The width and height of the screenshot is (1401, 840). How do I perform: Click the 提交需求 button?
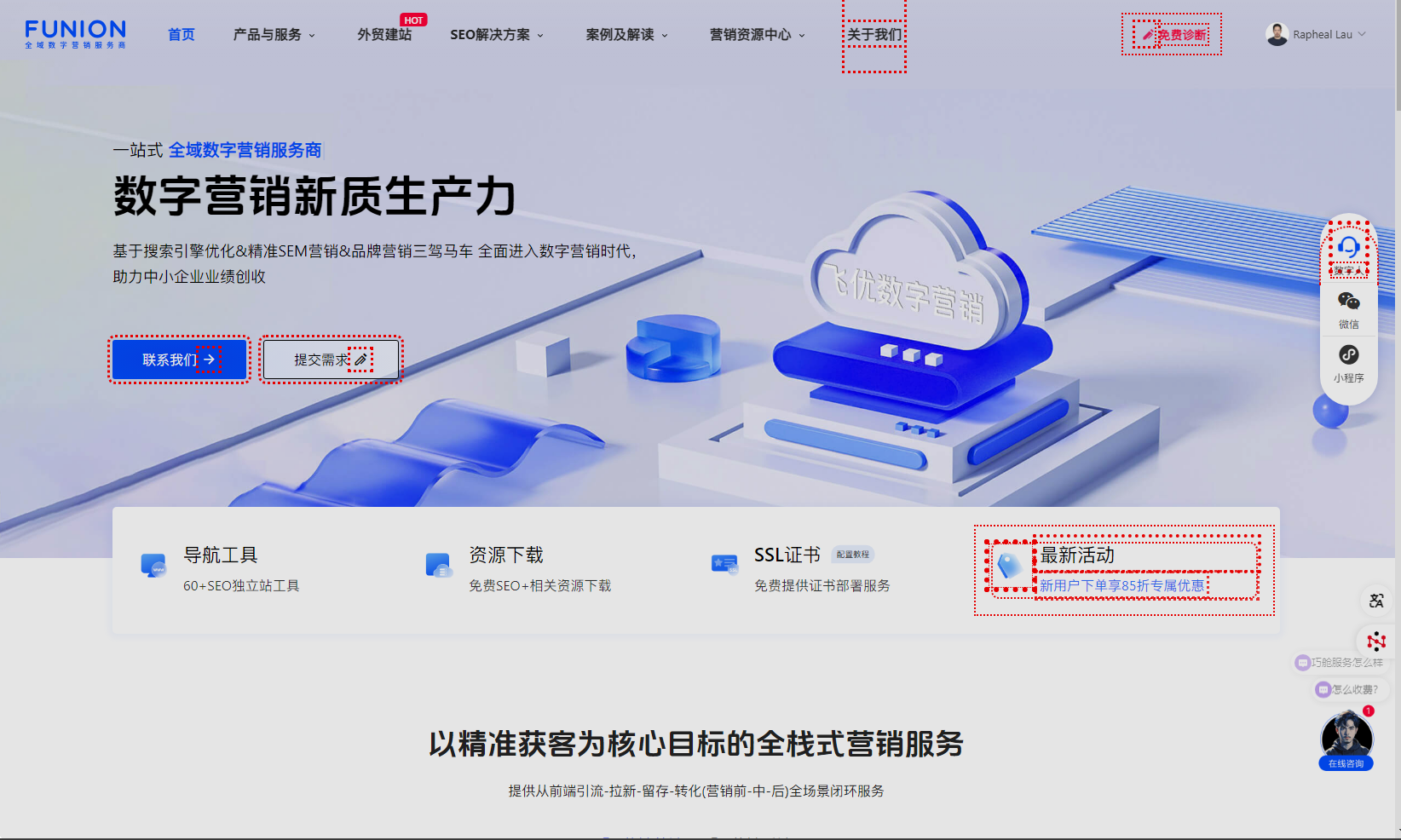[331, 360]
